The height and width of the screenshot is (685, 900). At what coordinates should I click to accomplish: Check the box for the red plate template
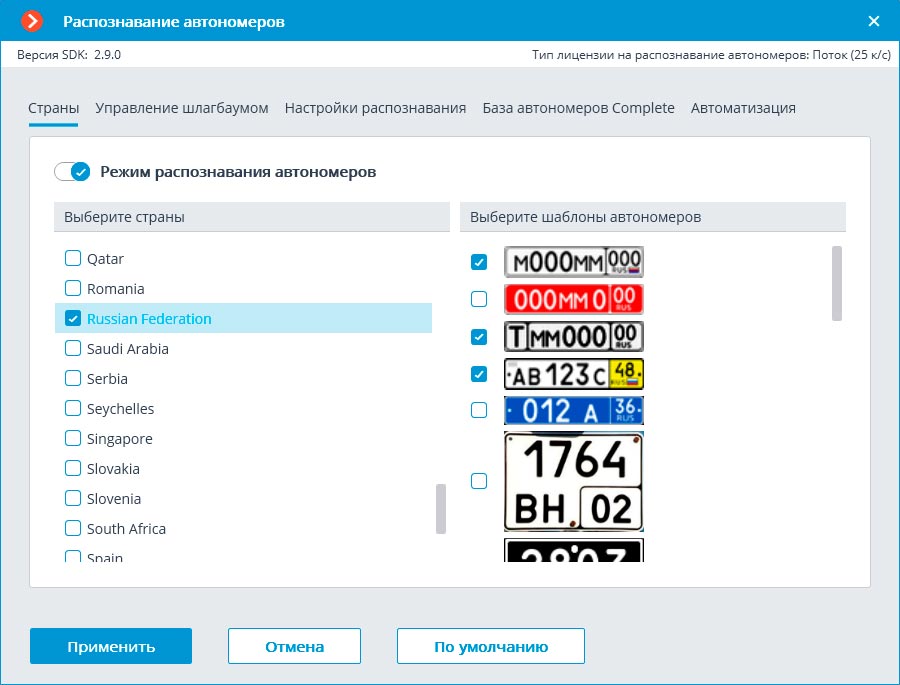pyautogui.click(x=479, y=299)
